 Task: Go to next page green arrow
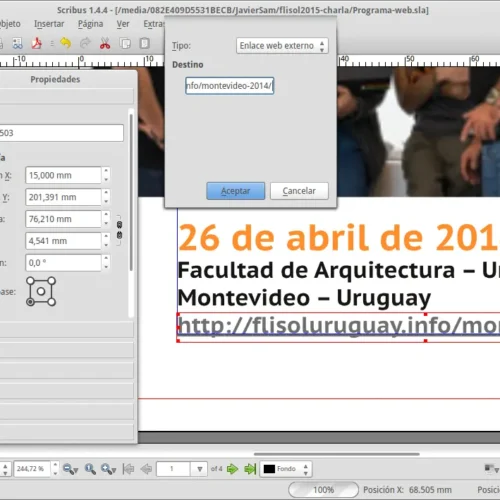coord(232,469)
